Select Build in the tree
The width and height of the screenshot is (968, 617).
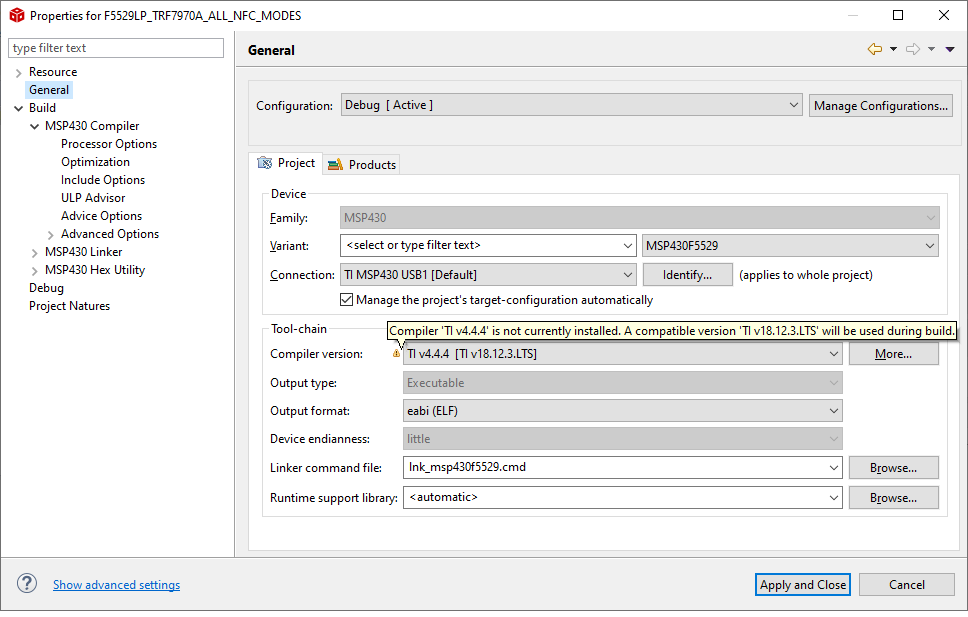click(43, 108)
